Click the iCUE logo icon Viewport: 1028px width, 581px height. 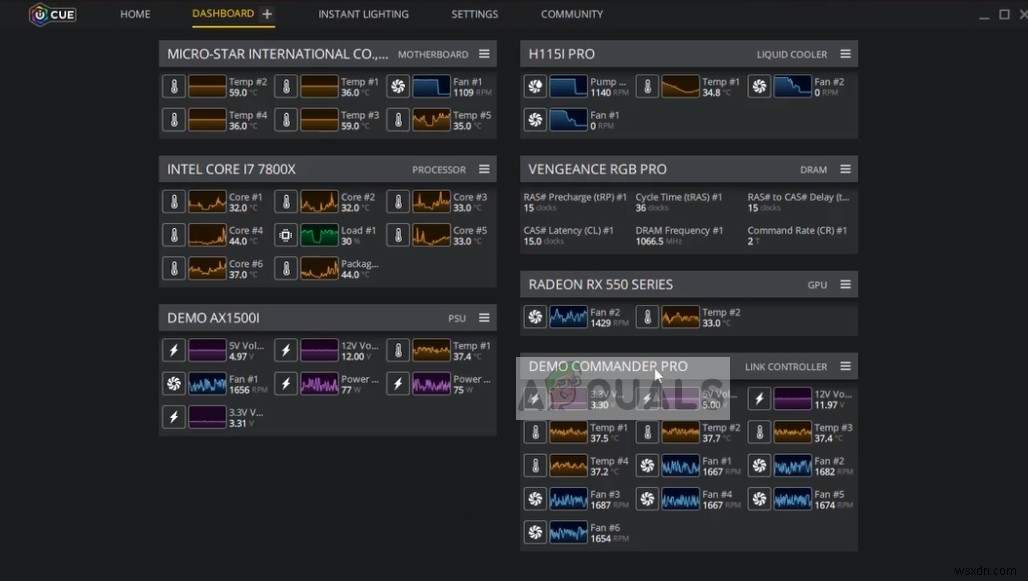tap(39, 14)
